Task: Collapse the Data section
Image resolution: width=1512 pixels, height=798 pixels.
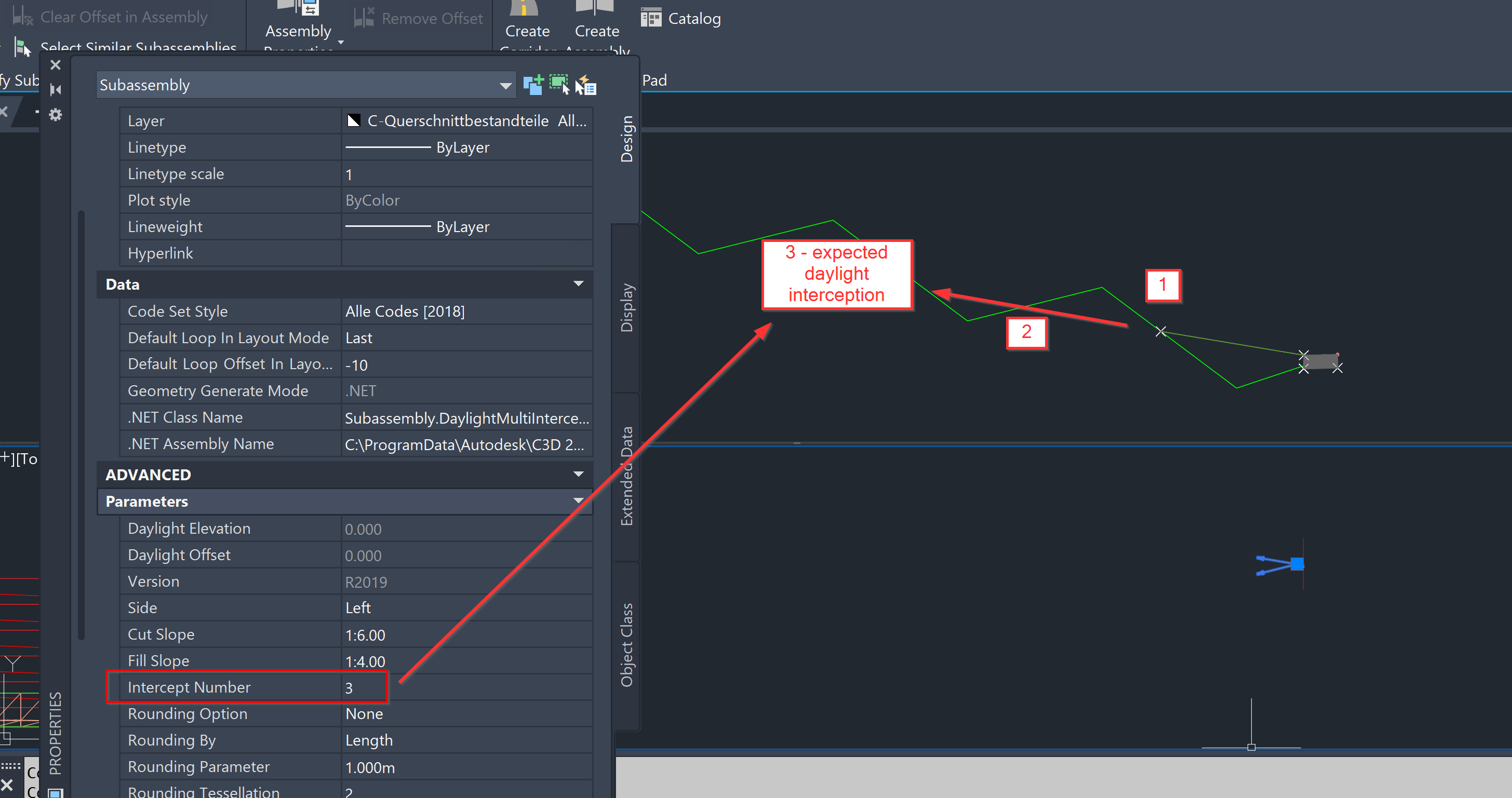Action: click(579, 285)
